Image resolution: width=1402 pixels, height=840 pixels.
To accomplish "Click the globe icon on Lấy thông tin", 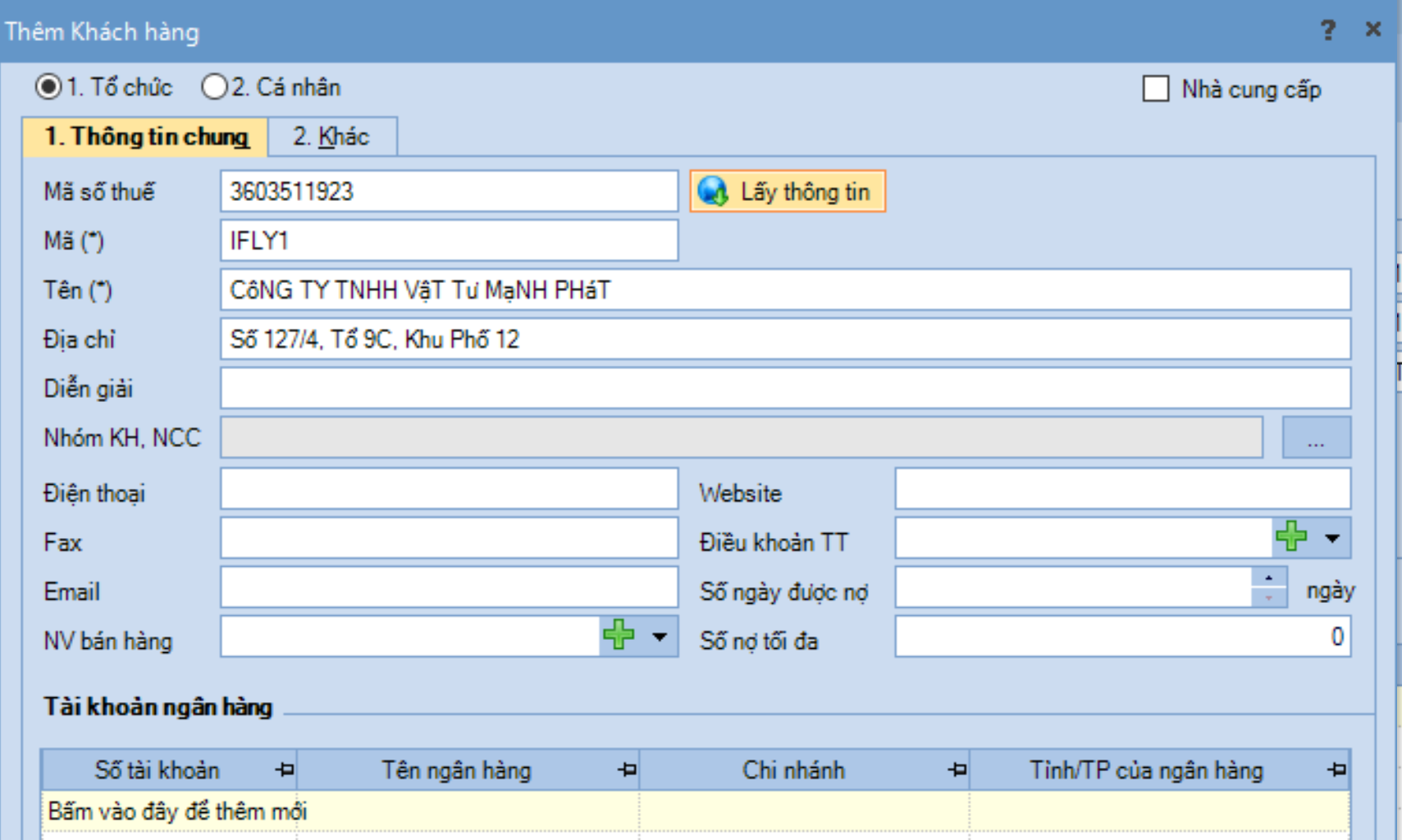I will 713,191.
